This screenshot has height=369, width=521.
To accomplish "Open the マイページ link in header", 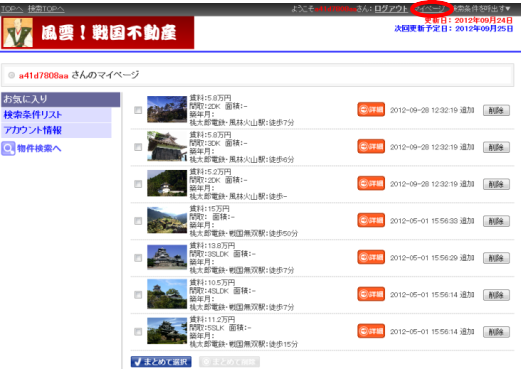I will point(431,9).
